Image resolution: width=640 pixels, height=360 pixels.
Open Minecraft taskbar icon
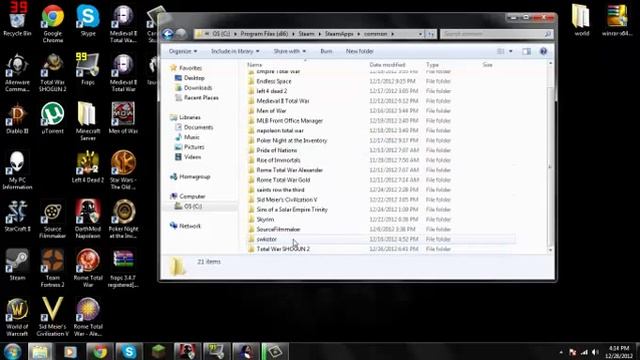click(x=158, y=351)
